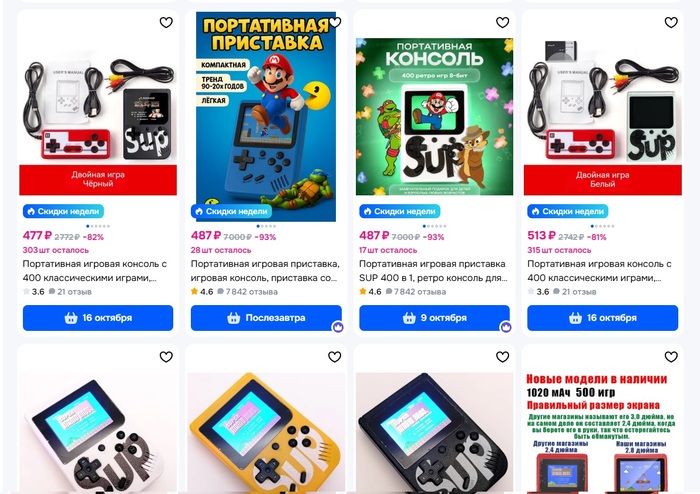700x494 pixels.
Task: Add black SUP console to favorites heart
Action: point(166,22)
